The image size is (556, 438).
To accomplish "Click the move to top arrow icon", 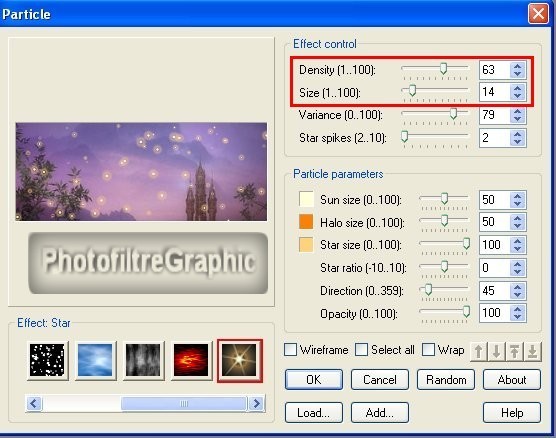I will point(515,351).
